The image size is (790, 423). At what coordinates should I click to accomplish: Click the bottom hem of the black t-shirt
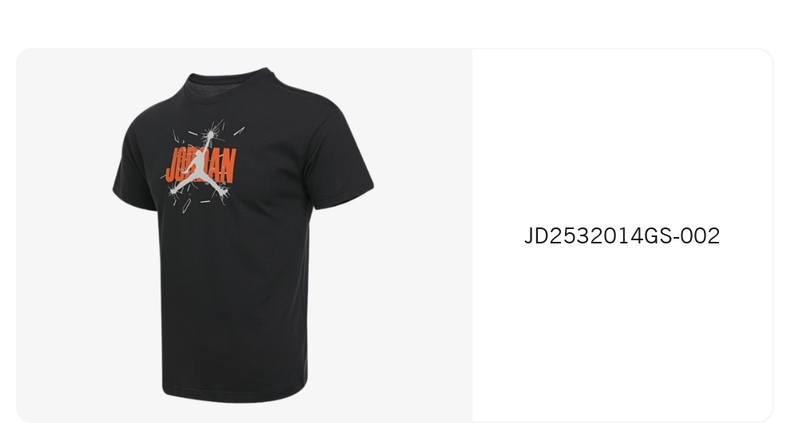coord(235,393)
